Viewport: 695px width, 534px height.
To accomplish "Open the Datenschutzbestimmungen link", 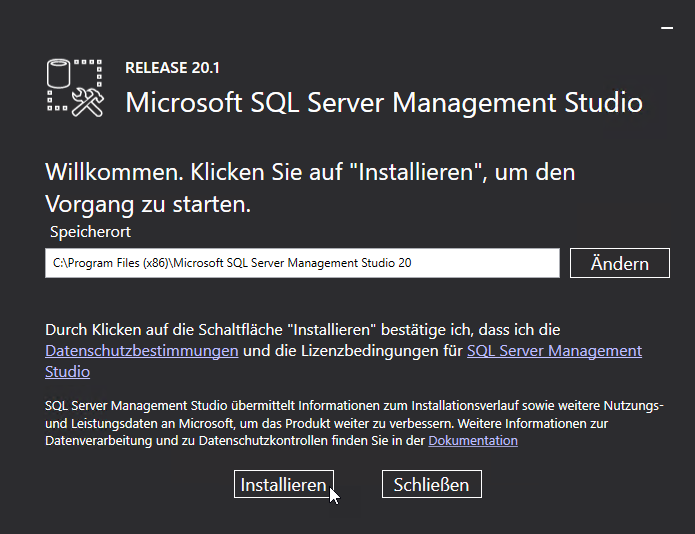I will (x=141, y=351).
